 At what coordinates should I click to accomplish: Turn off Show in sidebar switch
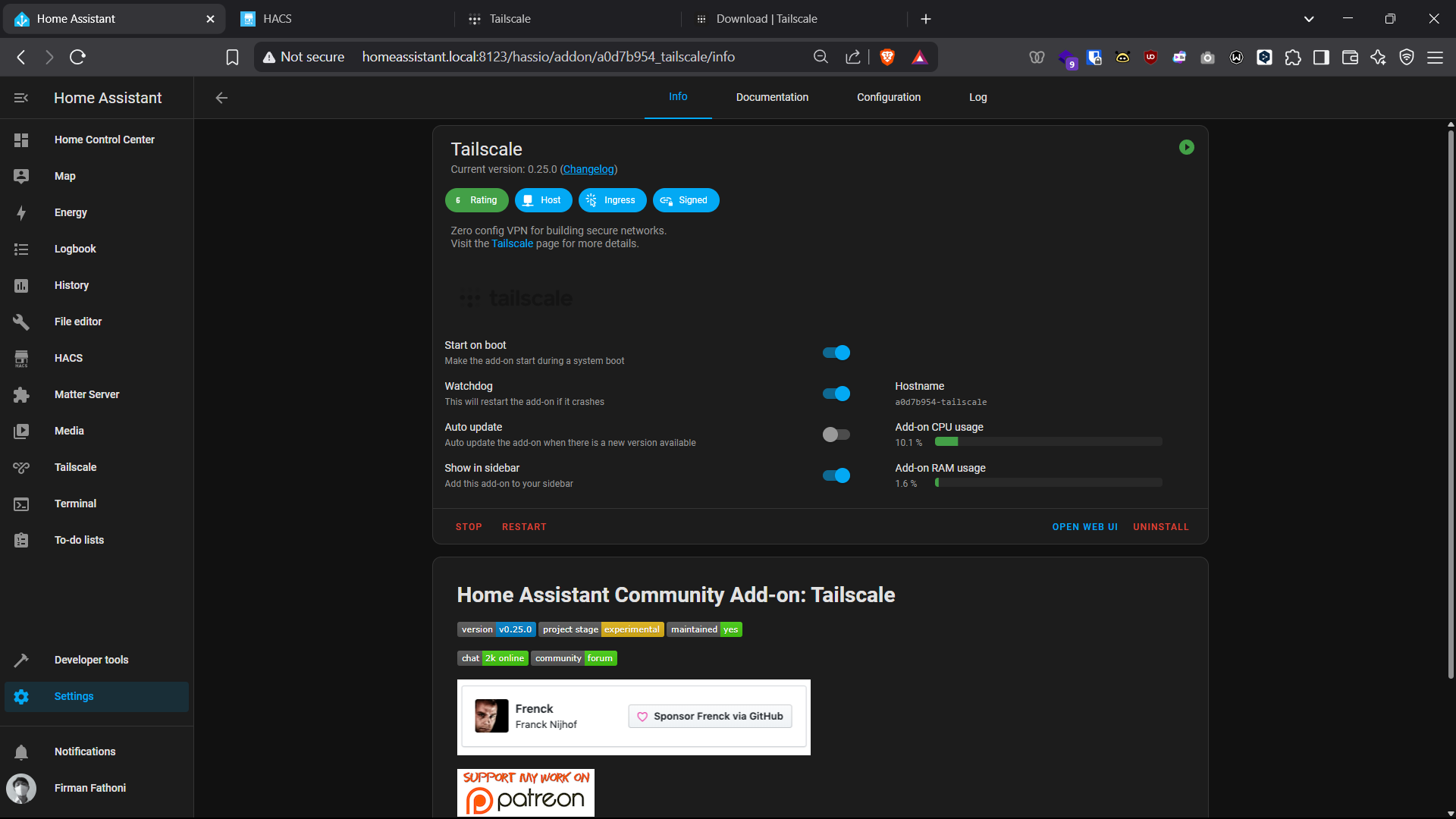[836, 475]
